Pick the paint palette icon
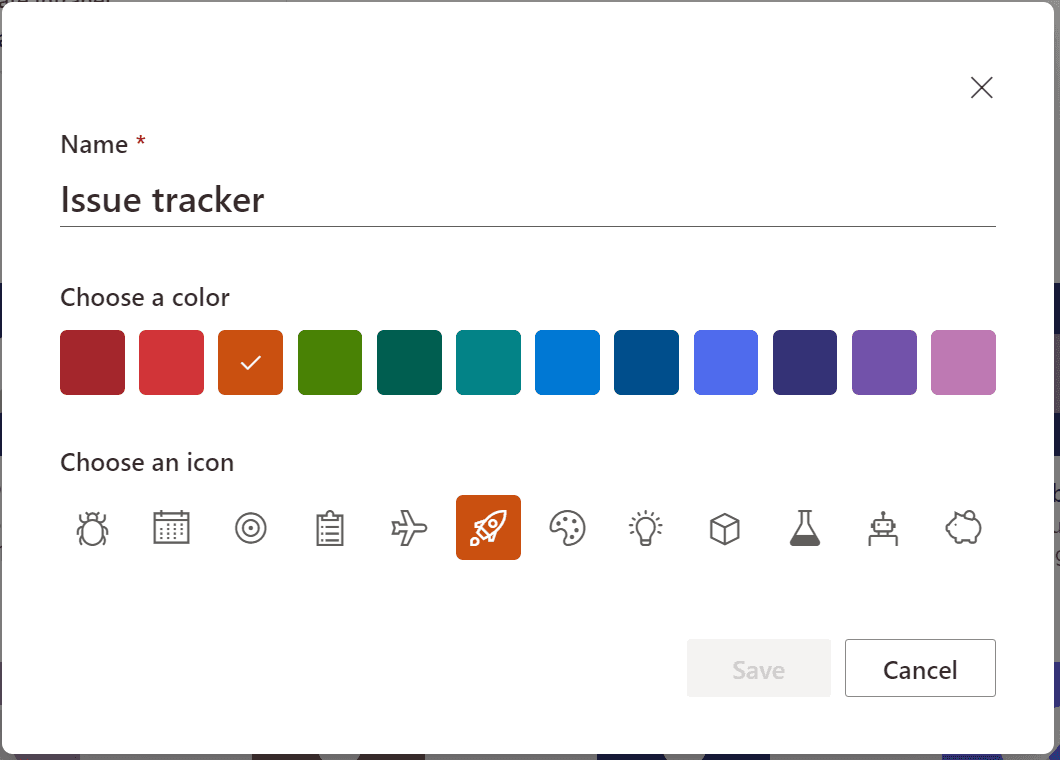 pyautogui.click(x=567, y=527)
